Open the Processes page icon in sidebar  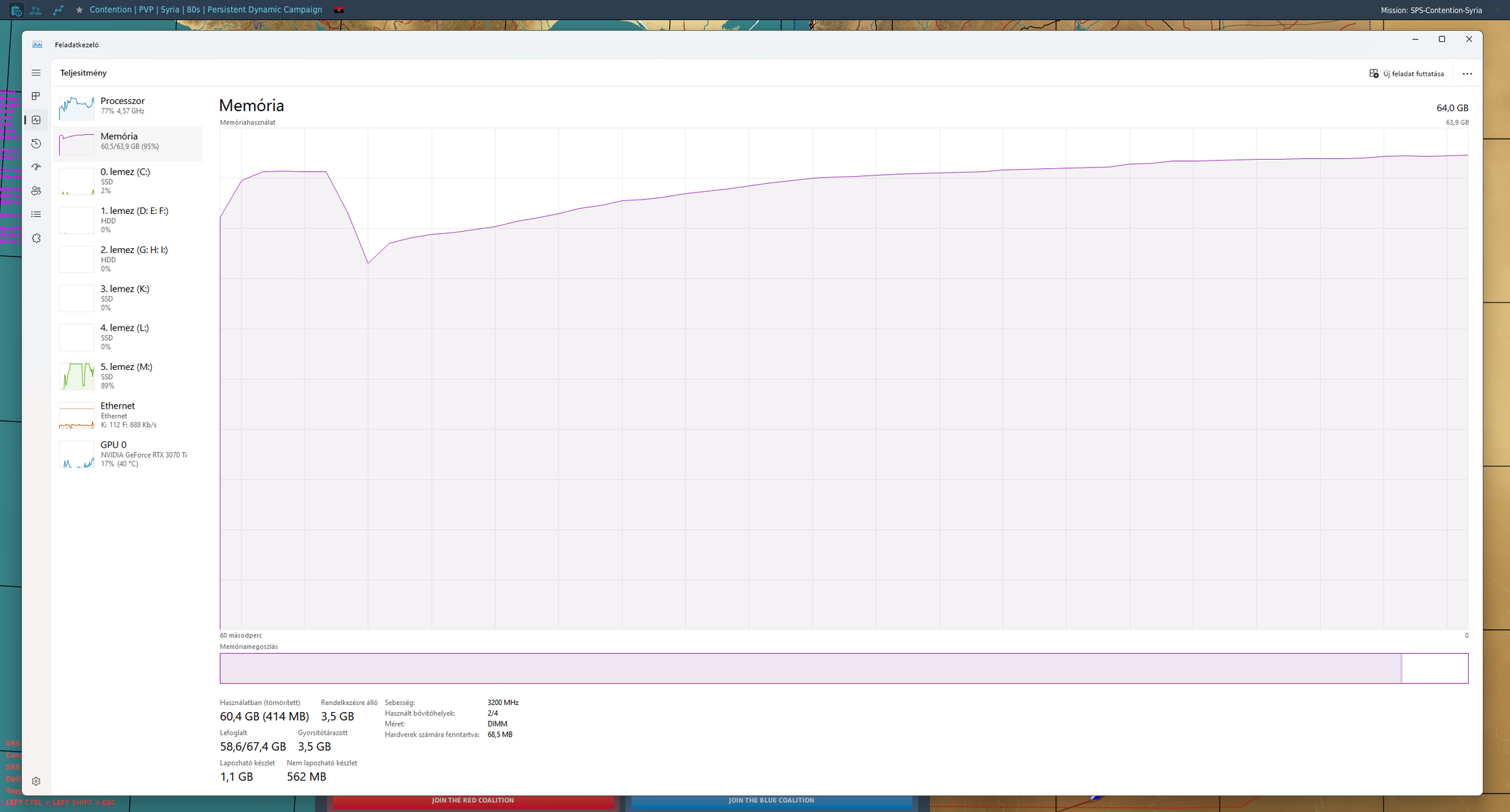point(36,96)
